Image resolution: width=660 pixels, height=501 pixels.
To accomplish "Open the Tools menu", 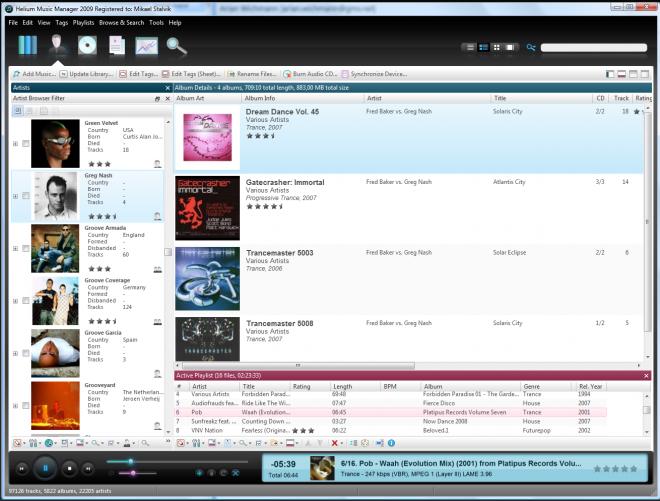I will (x=156, y=23).
